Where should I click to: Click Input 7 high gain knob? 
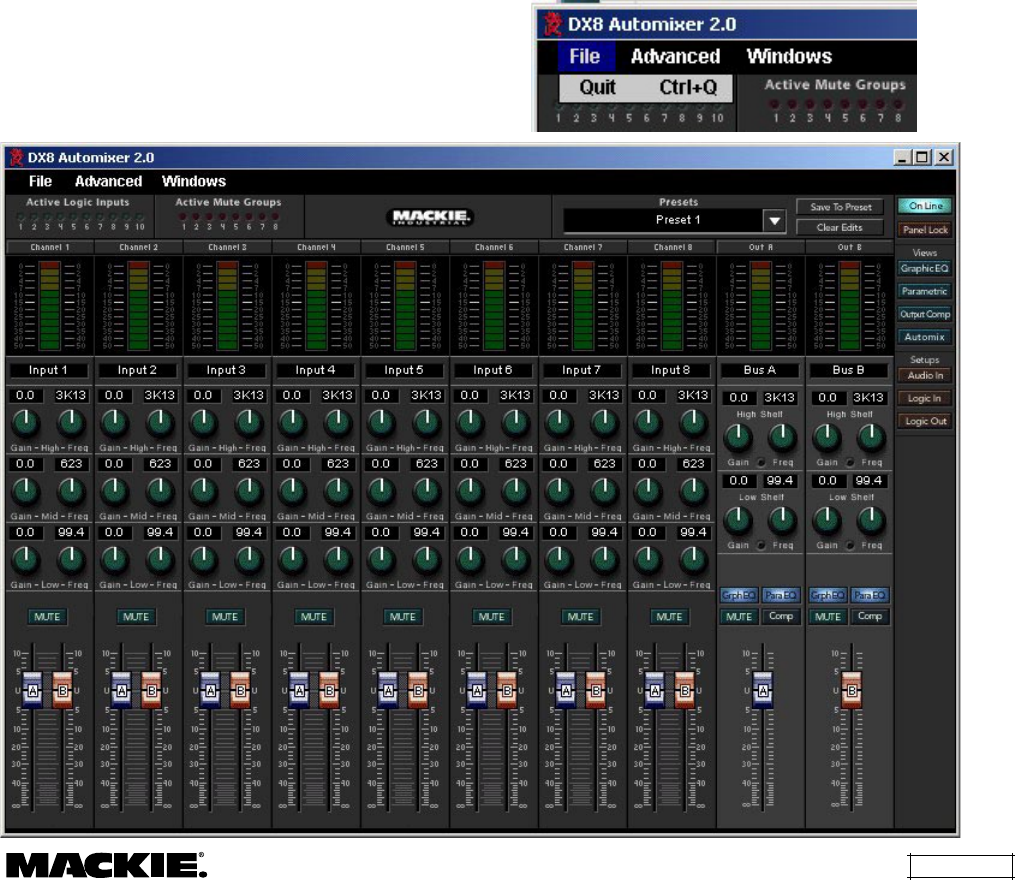tap(558, 423)
